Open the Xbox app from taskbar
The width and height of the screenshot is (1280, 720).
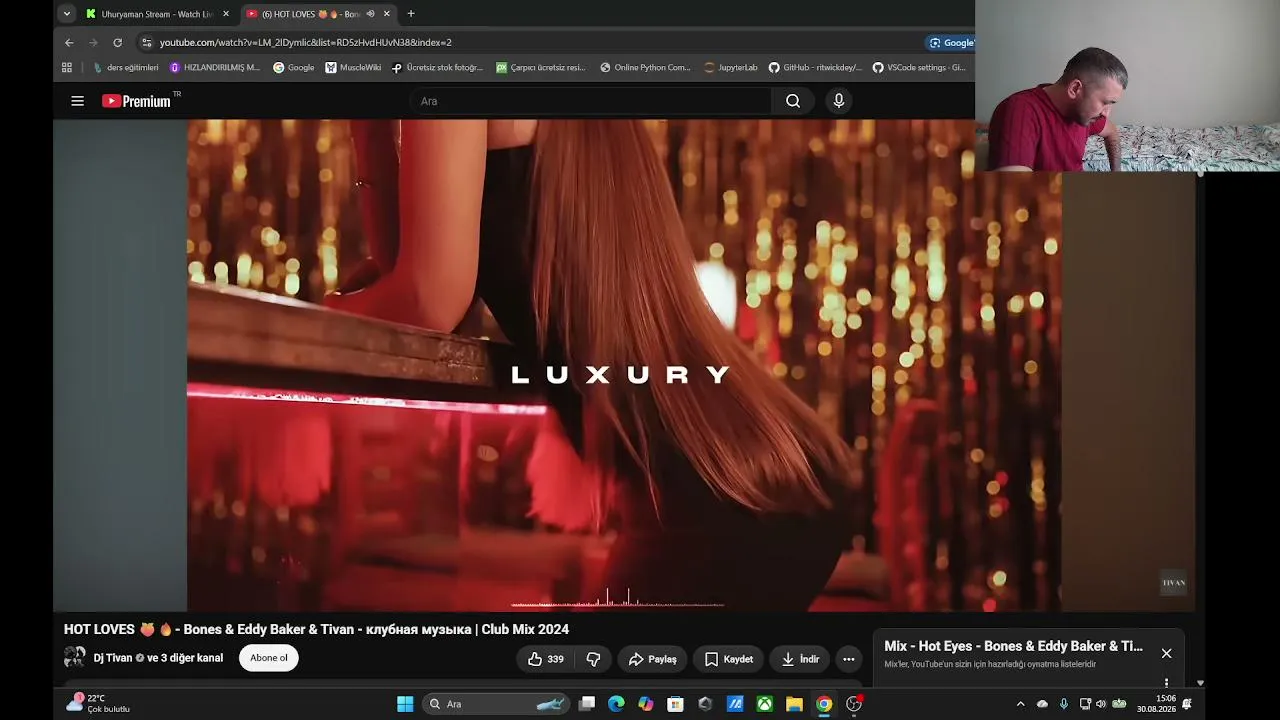point(764,704)
